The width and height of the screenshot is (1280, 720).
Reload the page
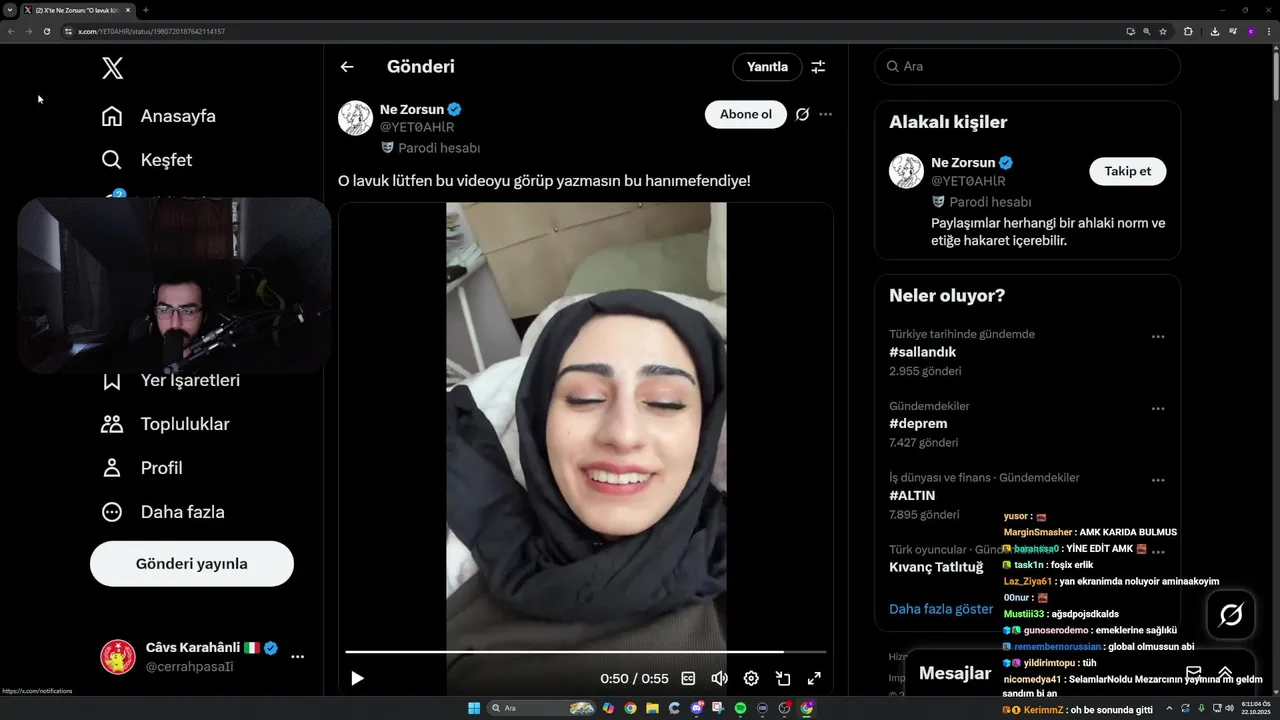click(x=46, y=31)
